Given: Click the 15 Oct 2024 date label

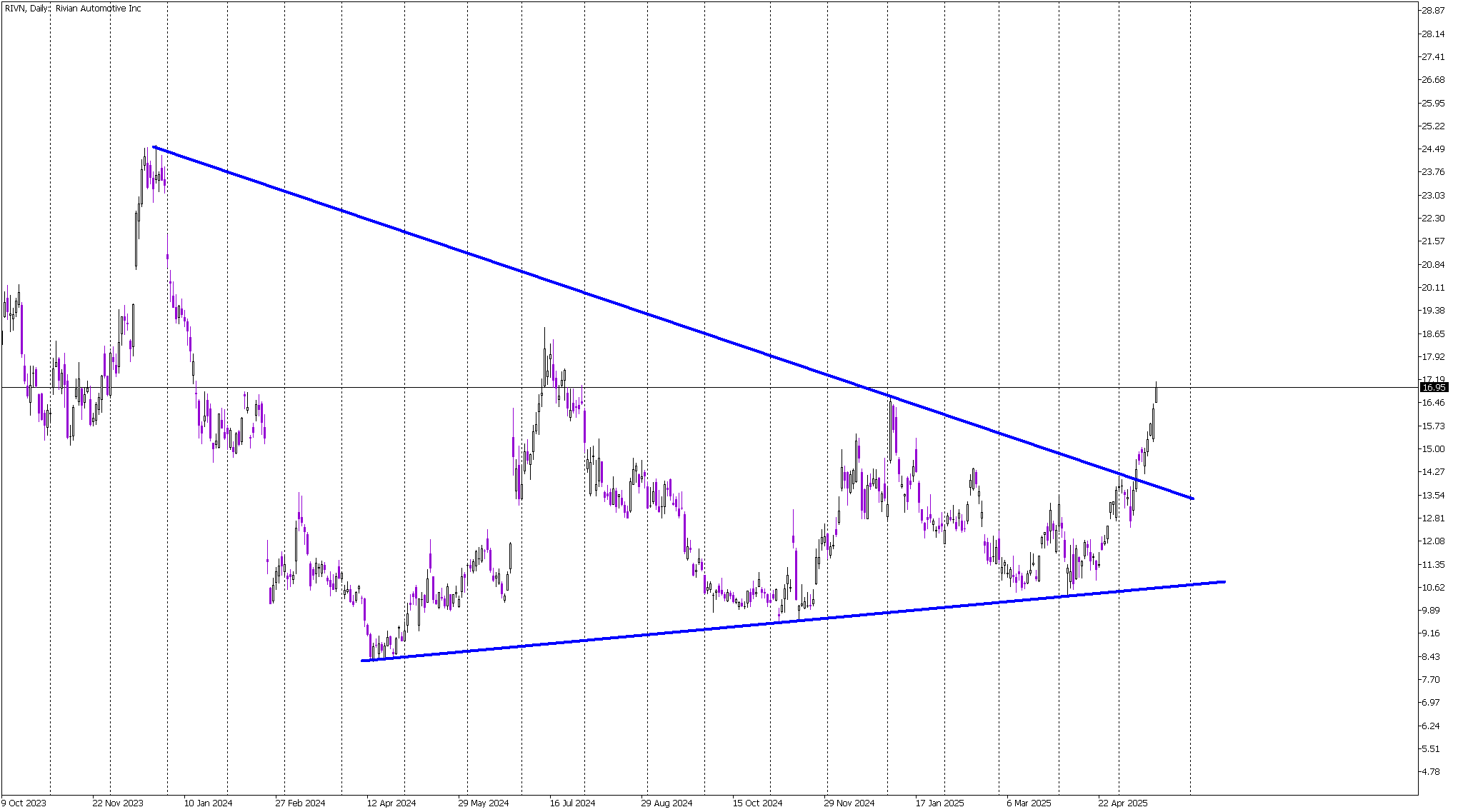Looking at the screenshot, I should click(757, 803).
